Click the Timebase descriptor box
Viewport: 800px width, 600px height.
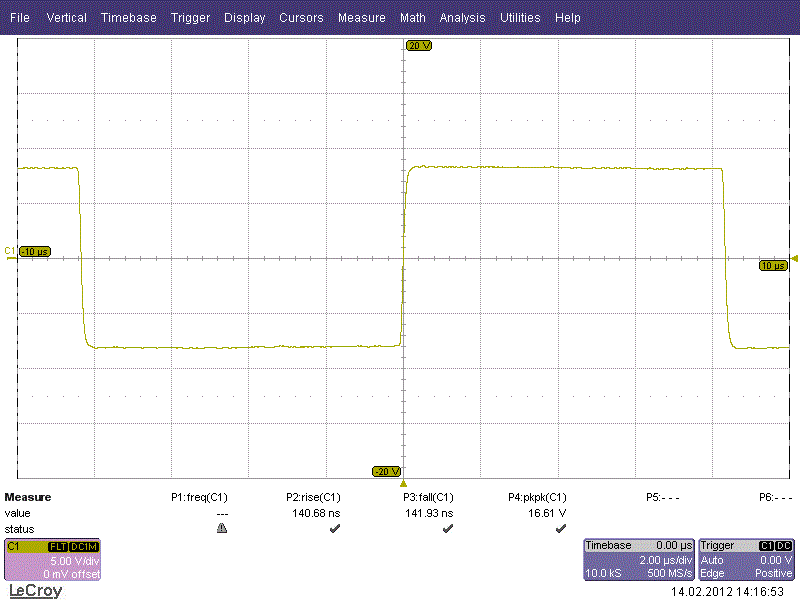(639, 560)
